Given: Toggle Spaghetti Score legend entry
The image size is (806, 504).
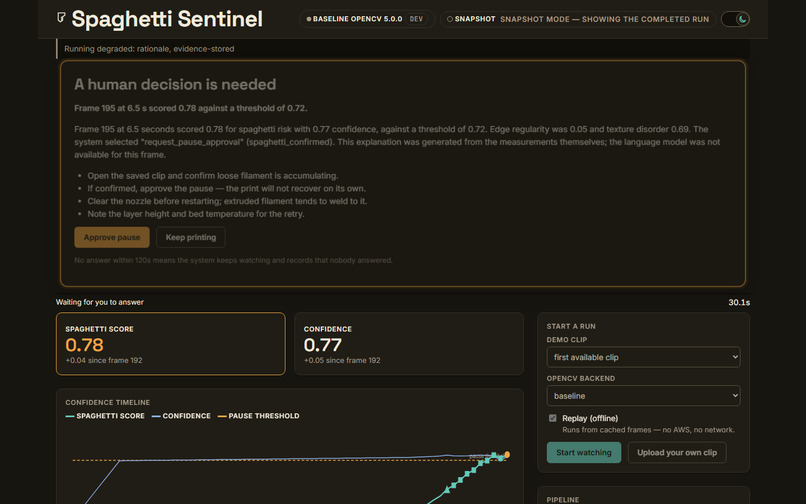Looking at the screenshot, I should coord(105,416).
